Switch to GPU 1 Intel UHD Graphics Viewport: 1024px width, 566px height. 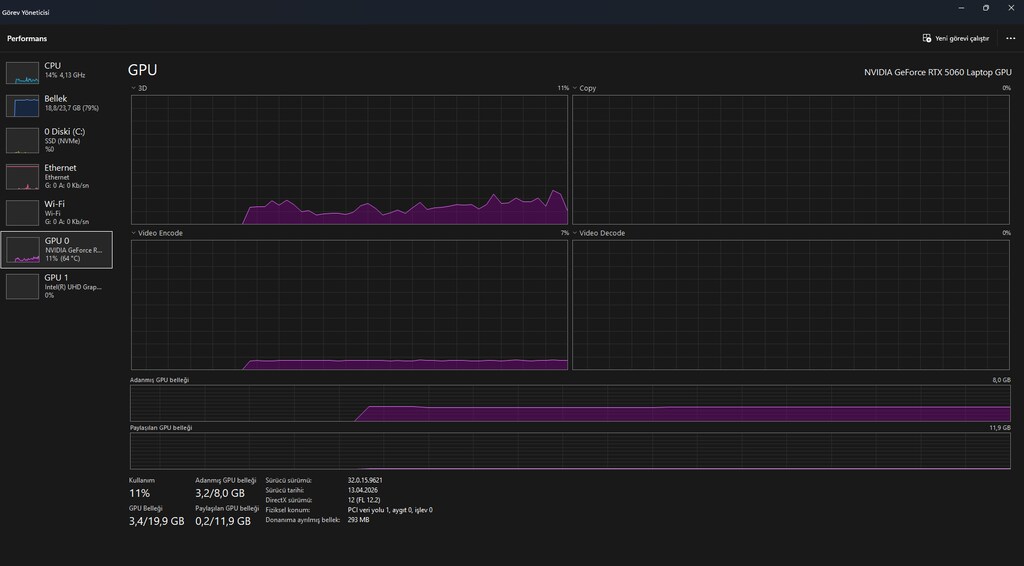[57, 286]
